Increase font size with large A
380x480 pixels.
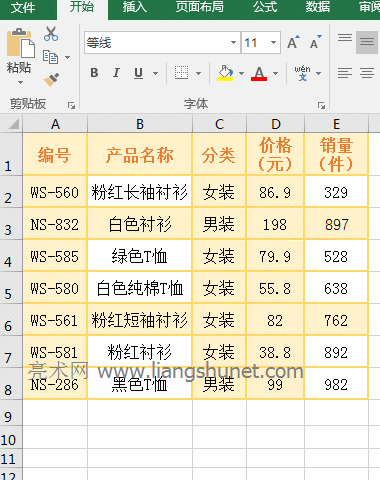pyautogui.click(x=293, y=42)
